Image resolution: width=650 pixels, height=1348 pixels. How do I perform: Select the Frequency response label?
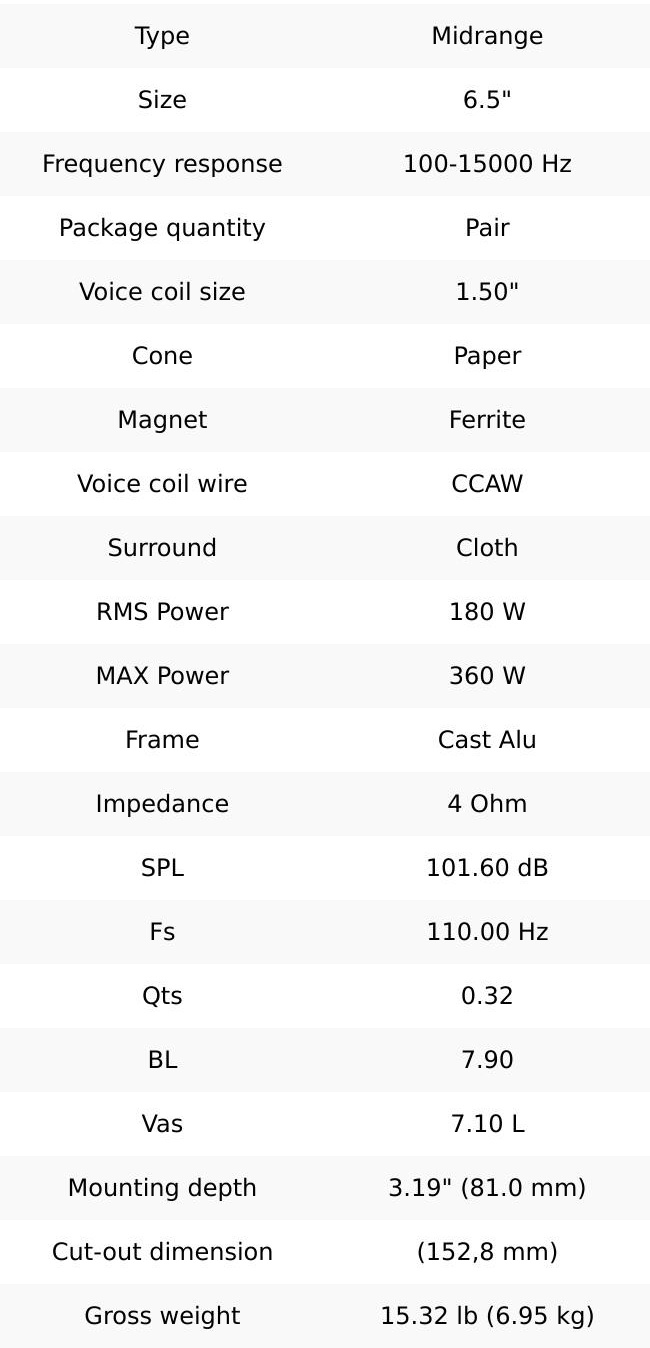[162, 164]
